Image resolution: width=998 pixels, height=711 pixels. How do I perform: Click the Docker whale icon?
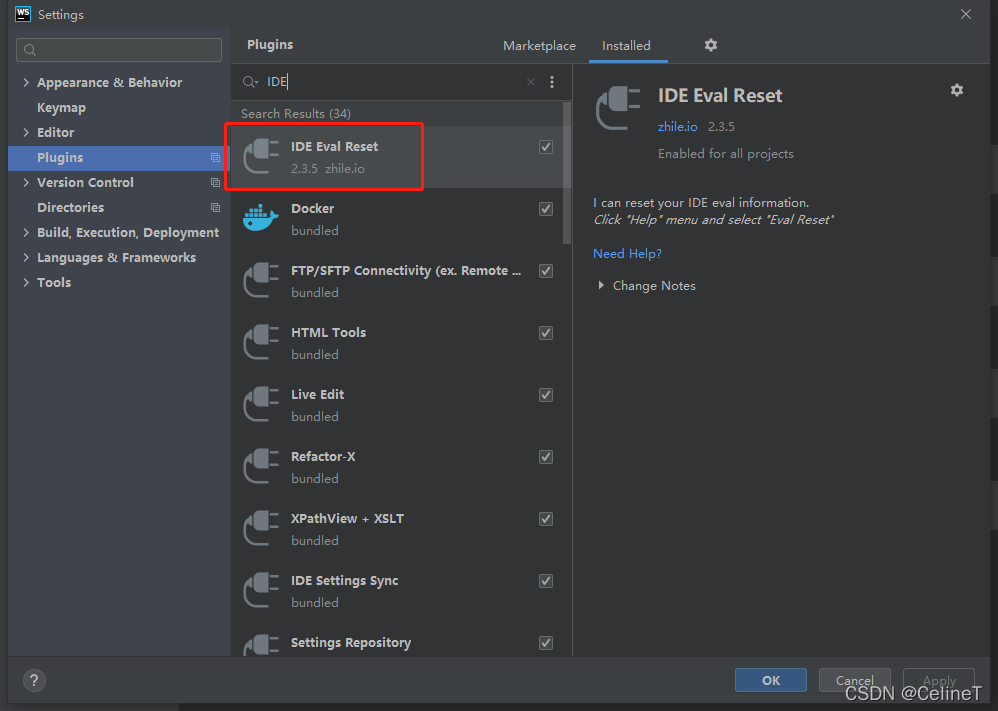tap(261, 218)
